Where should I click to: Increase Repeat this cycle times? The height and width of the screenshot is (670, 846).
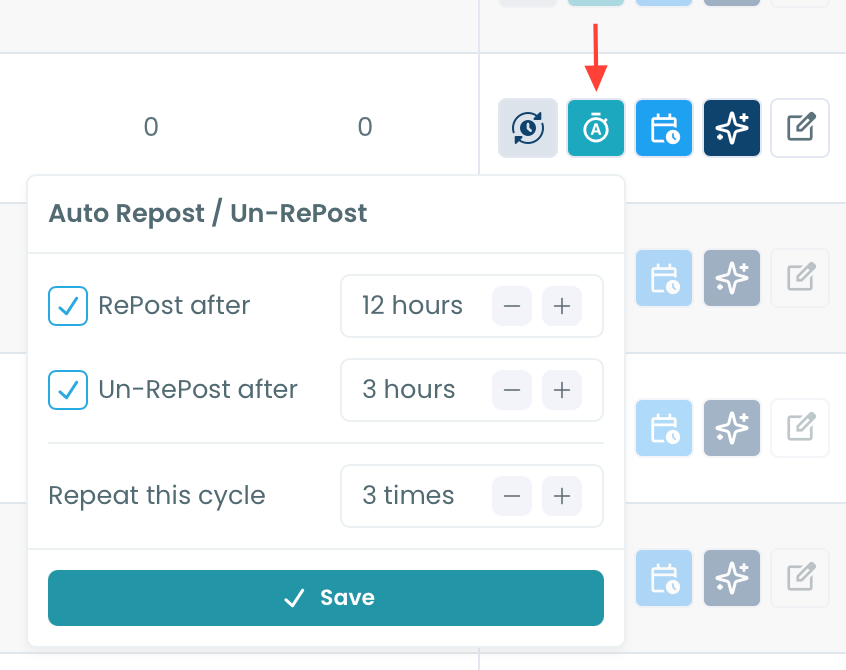(562, 496)
